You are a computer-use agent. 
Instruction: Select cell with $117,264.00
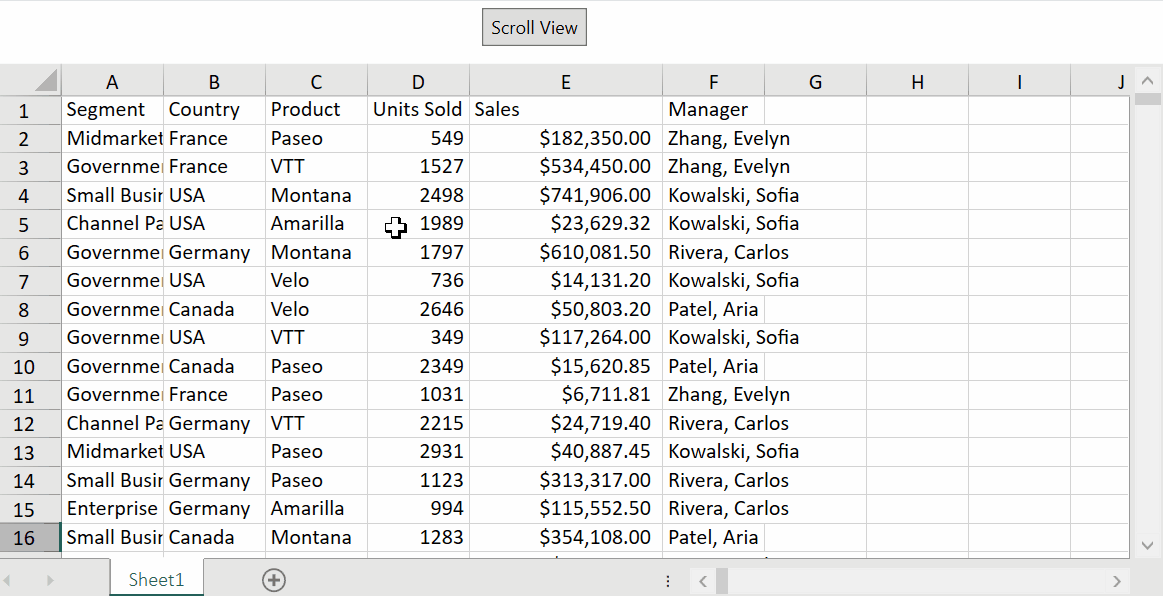(x=566, y=338)
